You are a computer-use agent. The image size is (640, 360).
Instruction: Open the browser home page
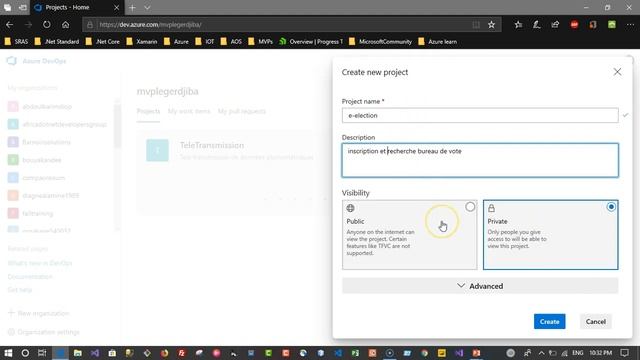pos(65,25)
